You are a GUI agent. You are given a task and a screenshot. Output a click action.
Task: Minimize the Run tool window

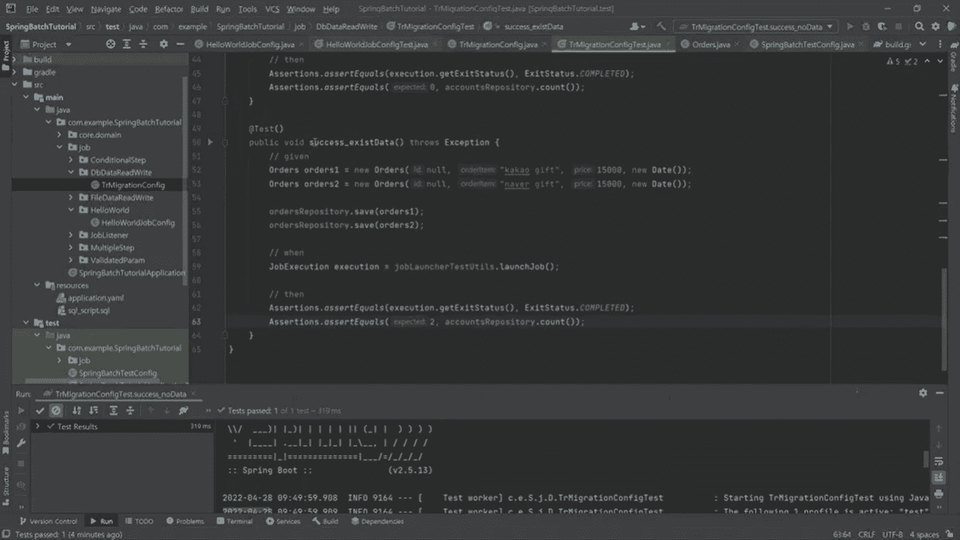(x=939, y=393)
